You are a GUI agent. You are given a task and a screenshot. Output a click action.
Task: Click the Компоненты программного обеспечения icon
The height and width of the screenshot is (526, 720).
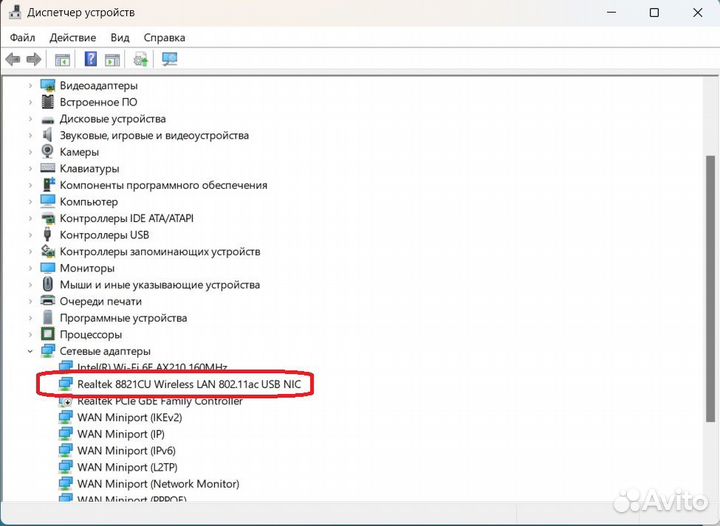pyautogui.click(x=48, y=185)
